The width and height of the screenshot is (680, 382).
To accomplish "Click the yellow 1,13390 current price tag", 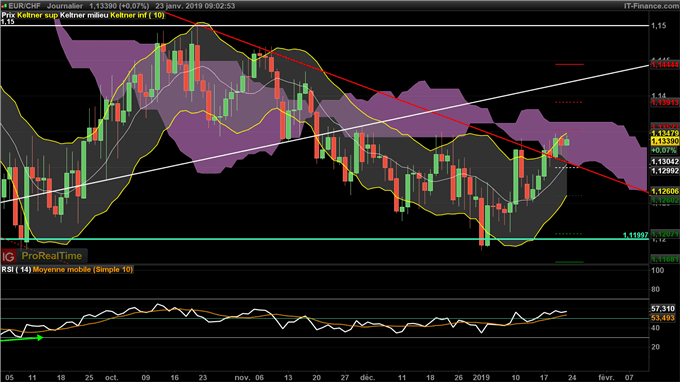I will tap(665, 141).
